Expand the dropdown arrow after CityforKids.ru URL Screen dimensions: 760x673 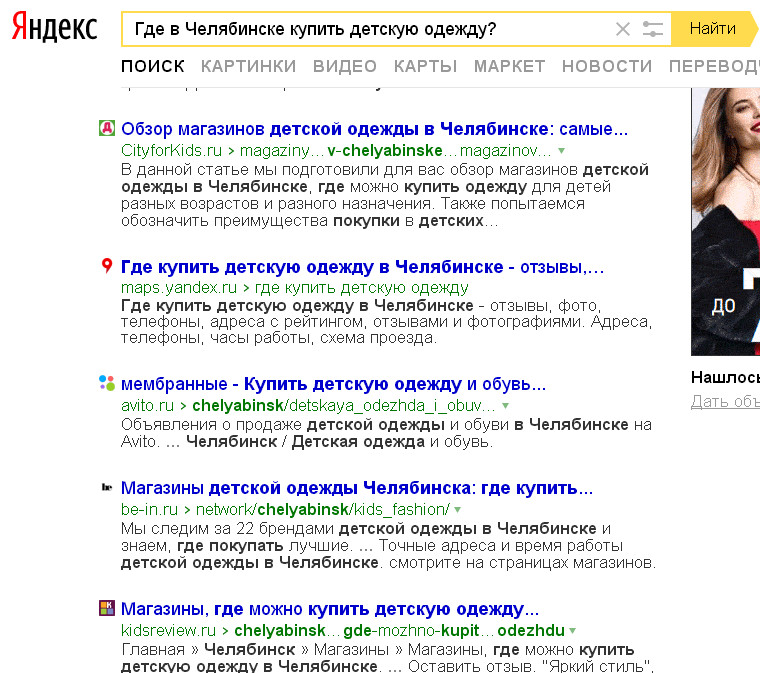[x=561, y=151]
